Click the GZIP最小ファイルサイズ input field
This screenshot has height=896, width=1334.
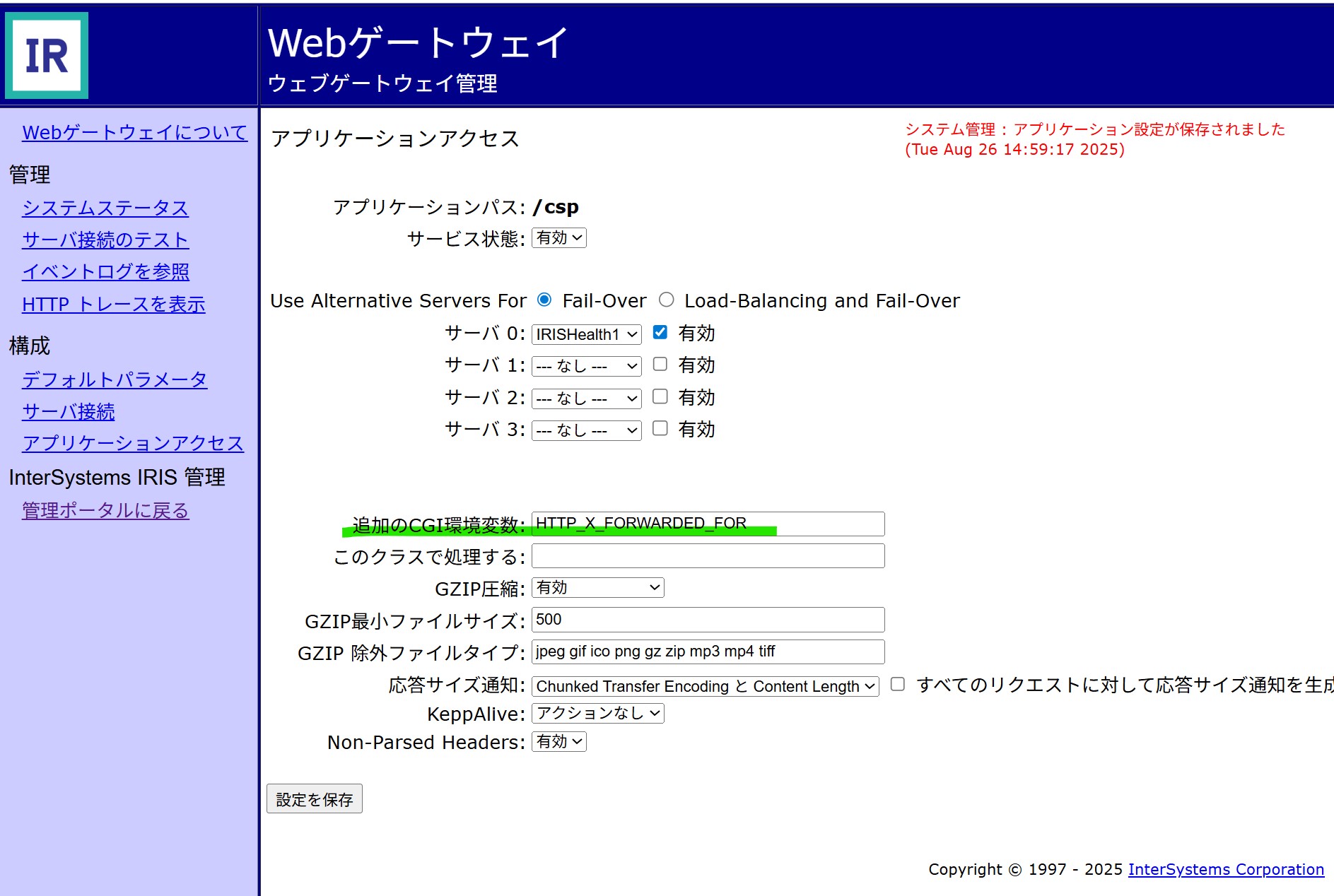tap(708, 620)
